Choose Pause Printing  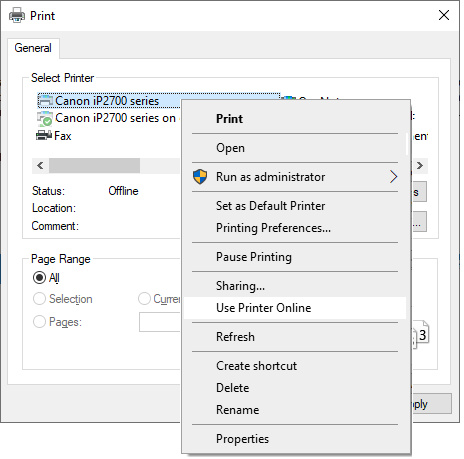(295, 257)
